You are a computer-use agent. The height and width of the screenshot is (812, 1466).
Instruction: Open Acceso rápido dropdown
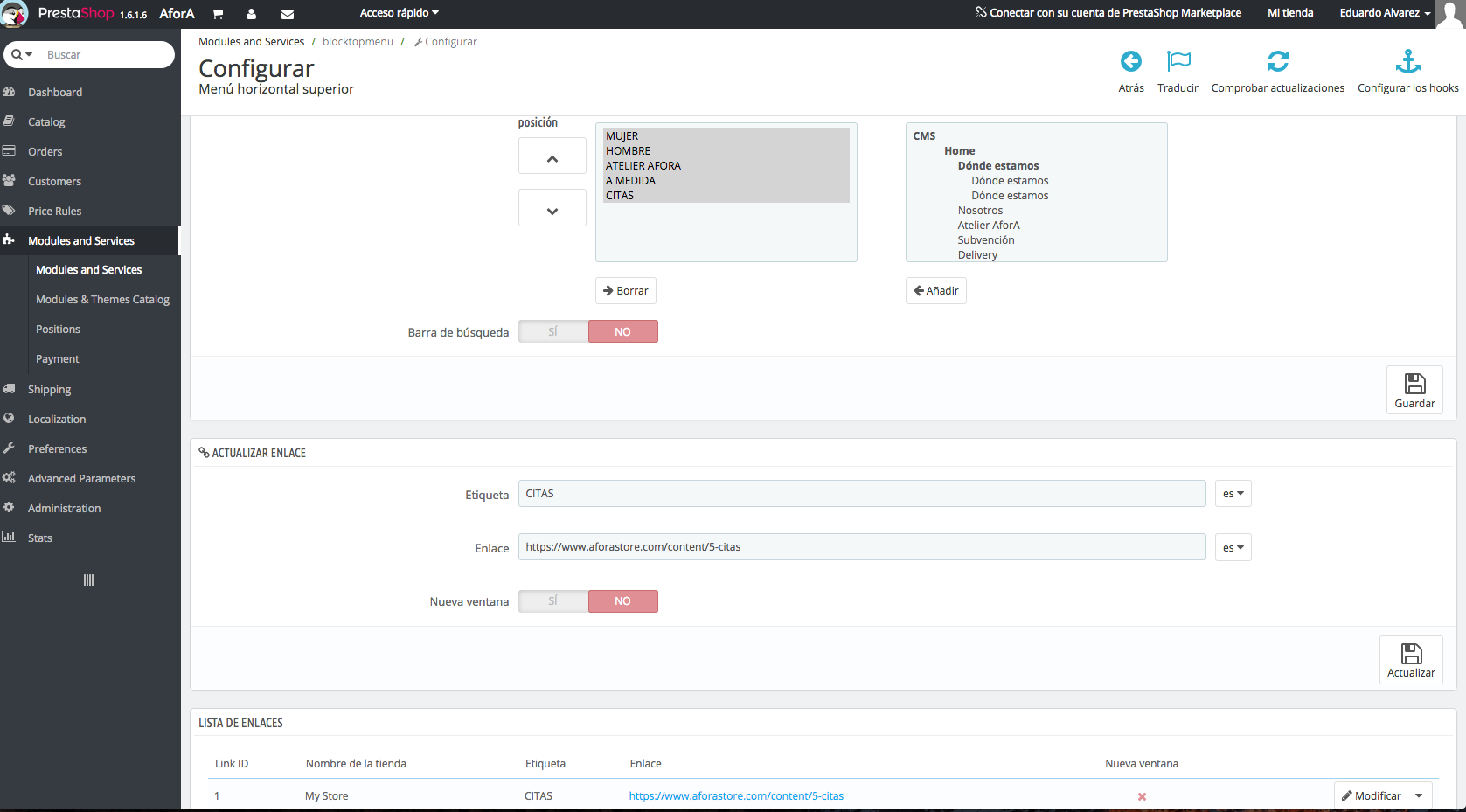click(400, 13)
